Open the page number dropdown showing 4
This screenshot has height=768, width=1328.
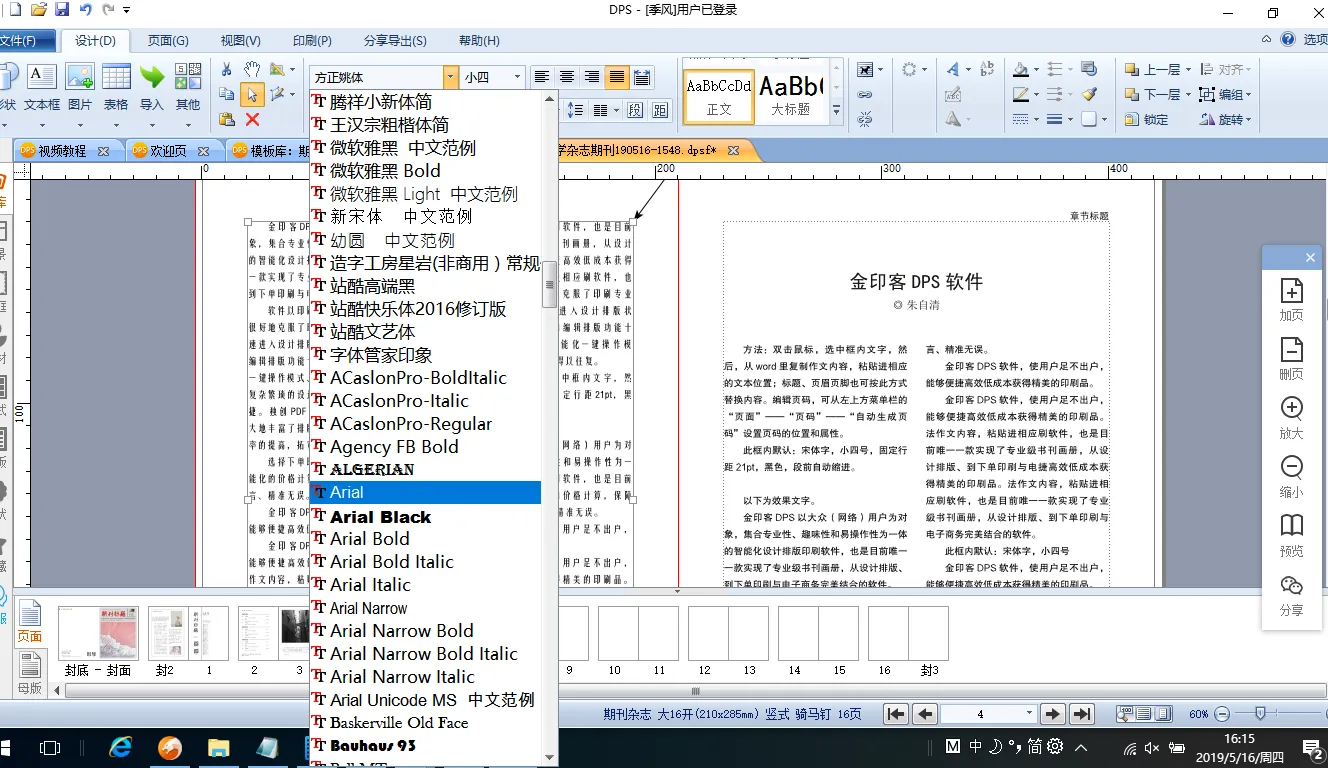click(x=1029, y=714)
